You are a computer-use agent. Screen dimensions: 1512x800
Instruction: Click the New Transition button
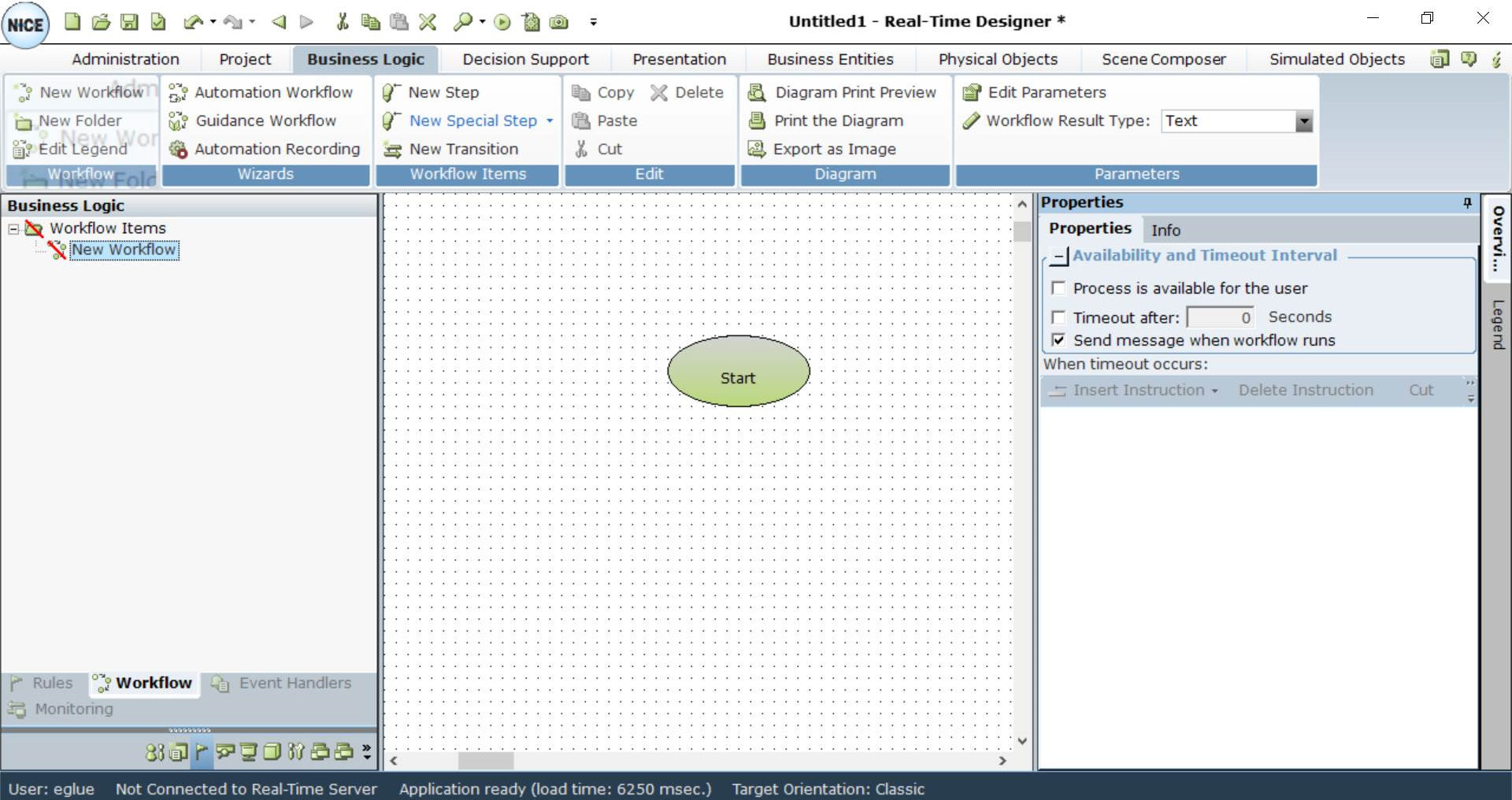[x=463, y=149]
